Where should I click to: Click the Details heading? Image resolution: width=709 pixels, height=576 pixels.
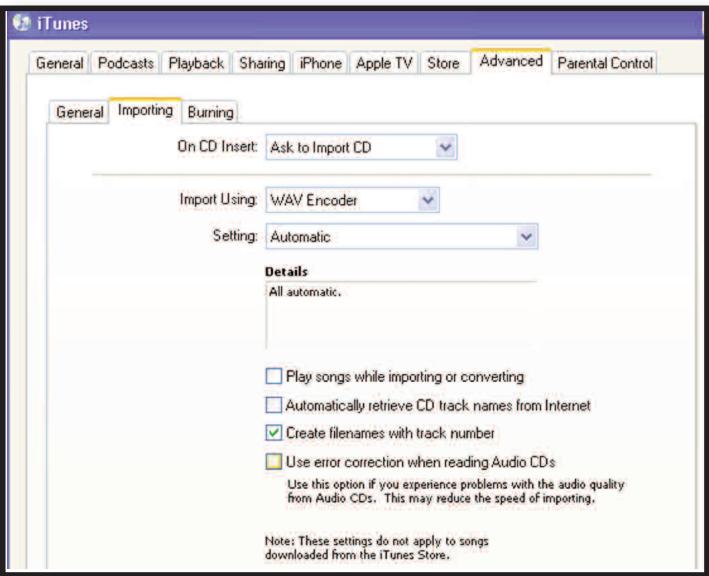coord(286,271)
